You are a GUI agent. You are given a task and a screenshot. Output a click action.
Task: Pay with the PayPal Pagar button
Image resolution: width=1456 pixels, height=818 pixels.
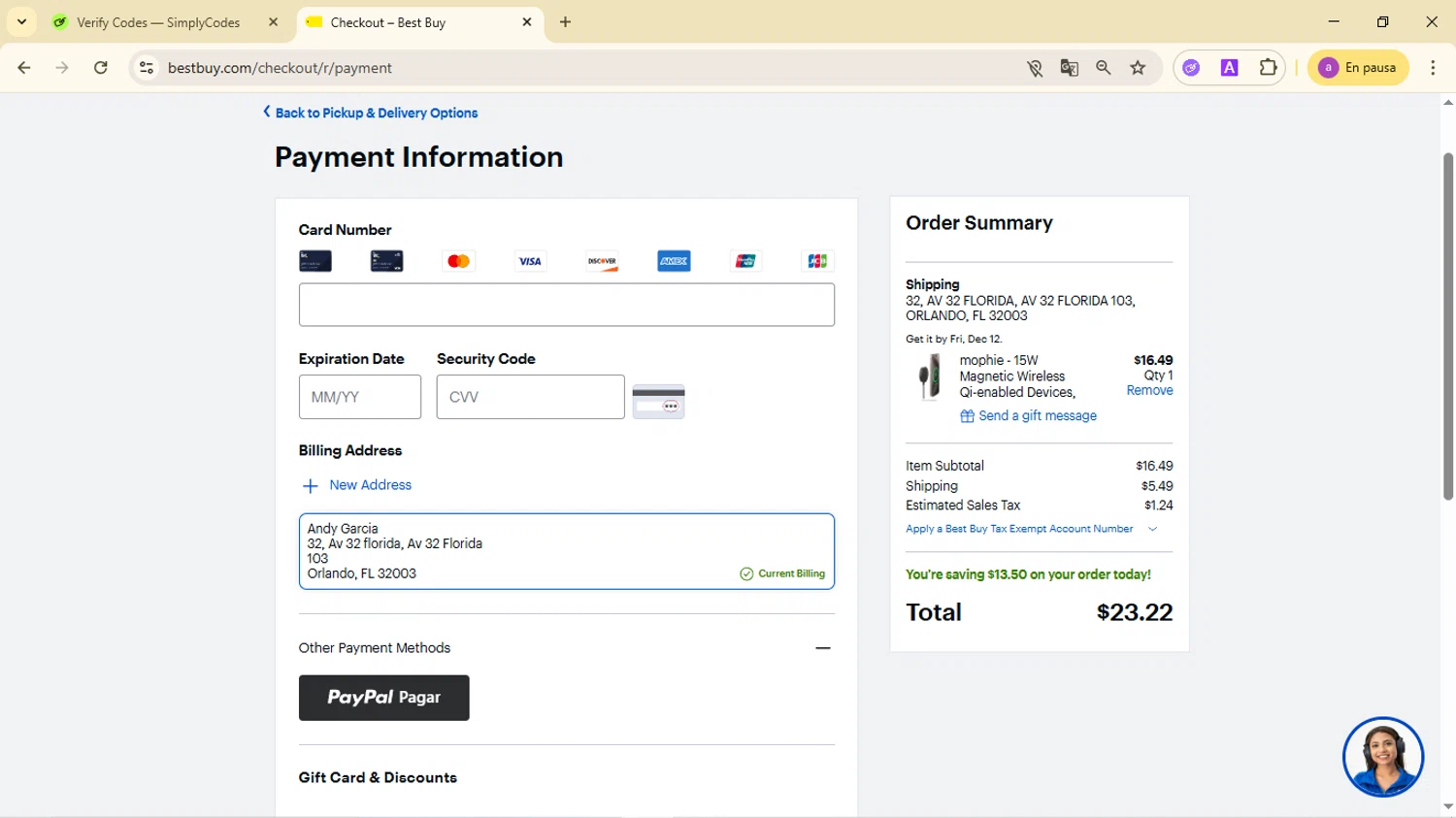tap(383, 698)
